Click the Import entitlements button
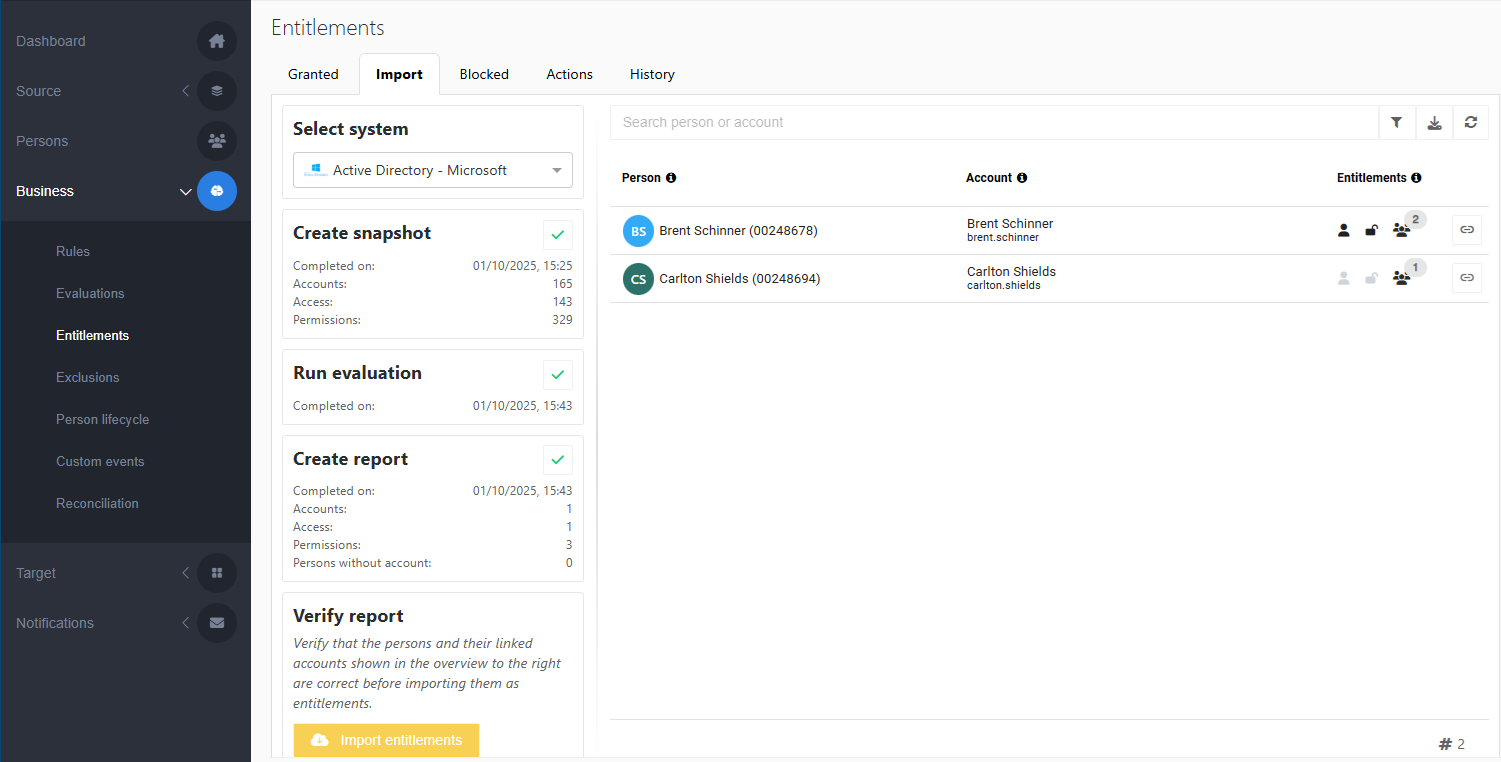 click(x=386, y=740)
